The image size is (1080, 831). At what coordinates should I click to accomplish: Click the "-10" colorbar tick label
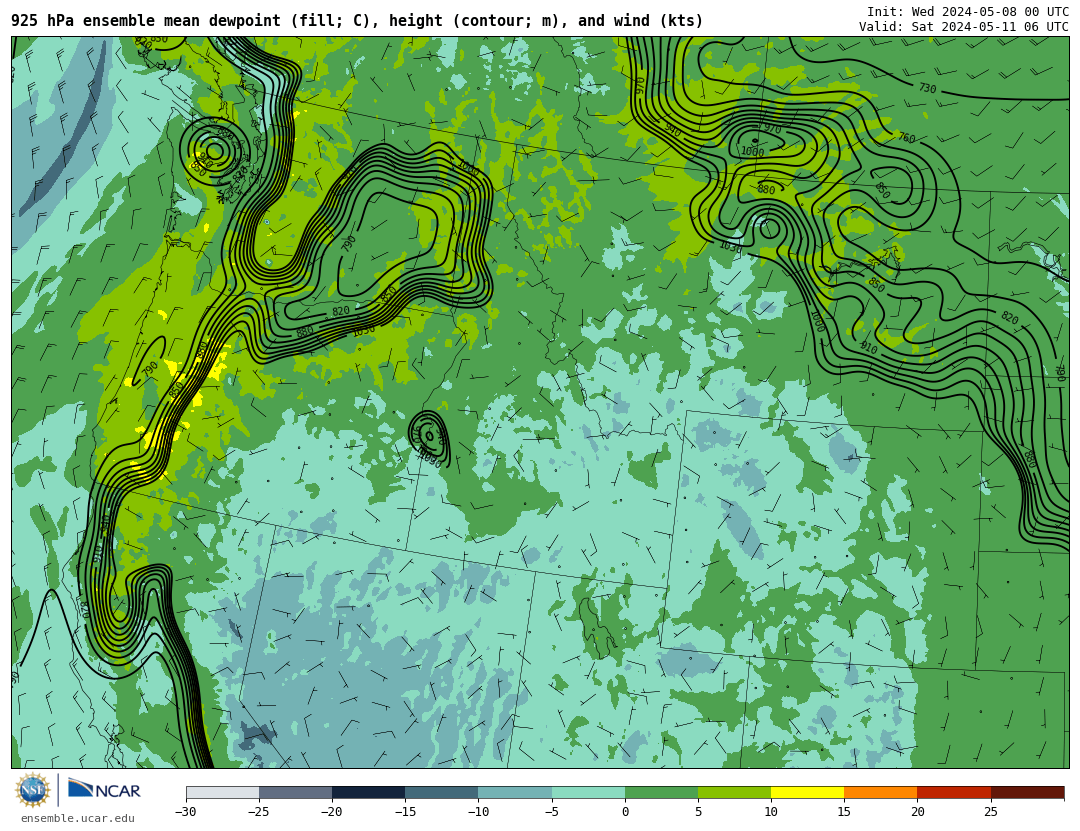pos(477,812)
